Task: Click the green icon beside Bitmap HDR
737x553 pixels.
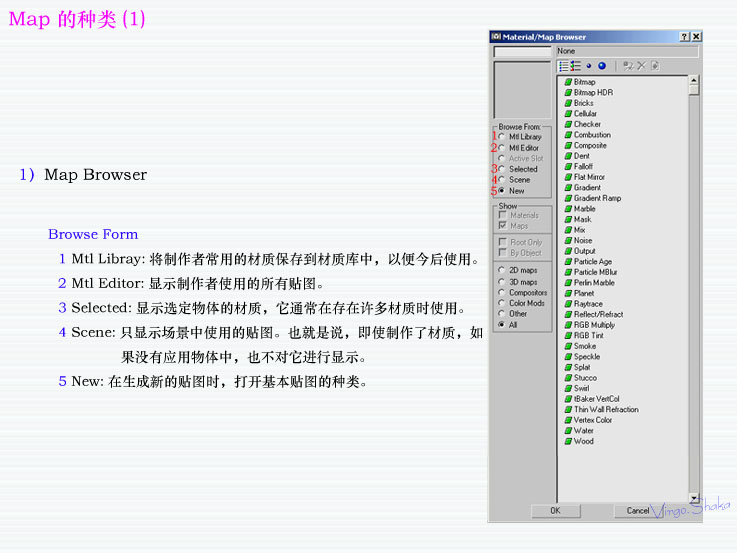Action: (x=568, y=93)
